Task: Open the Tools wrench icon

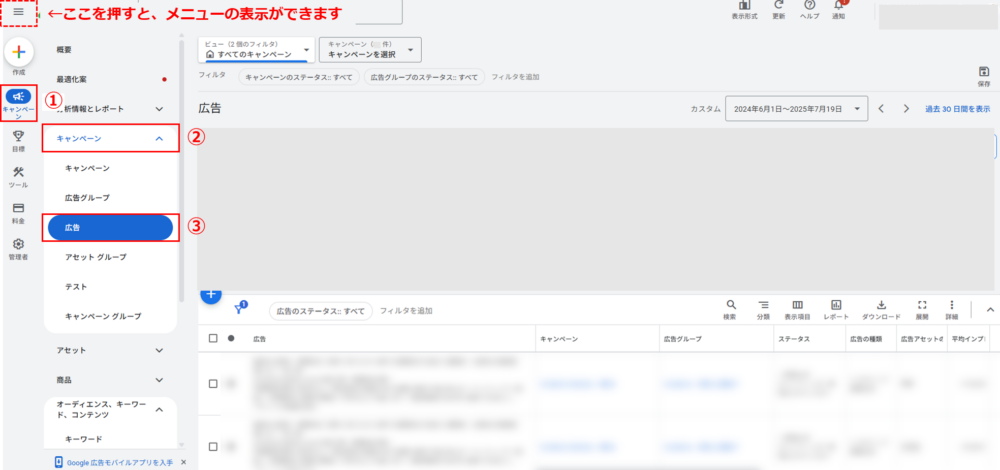Action: [18, 174]
